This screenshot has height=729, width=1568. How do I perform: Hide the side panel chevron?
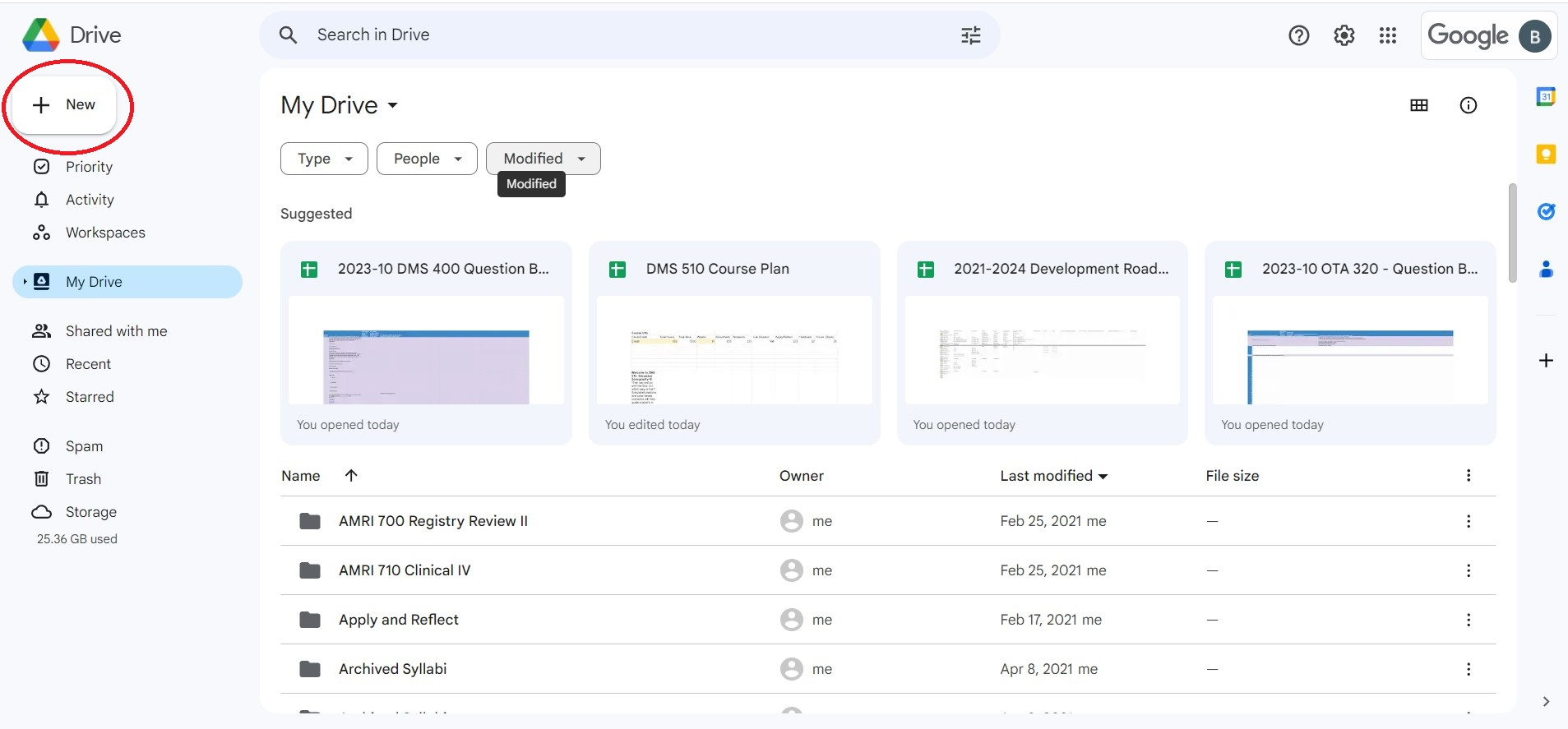1546,701
